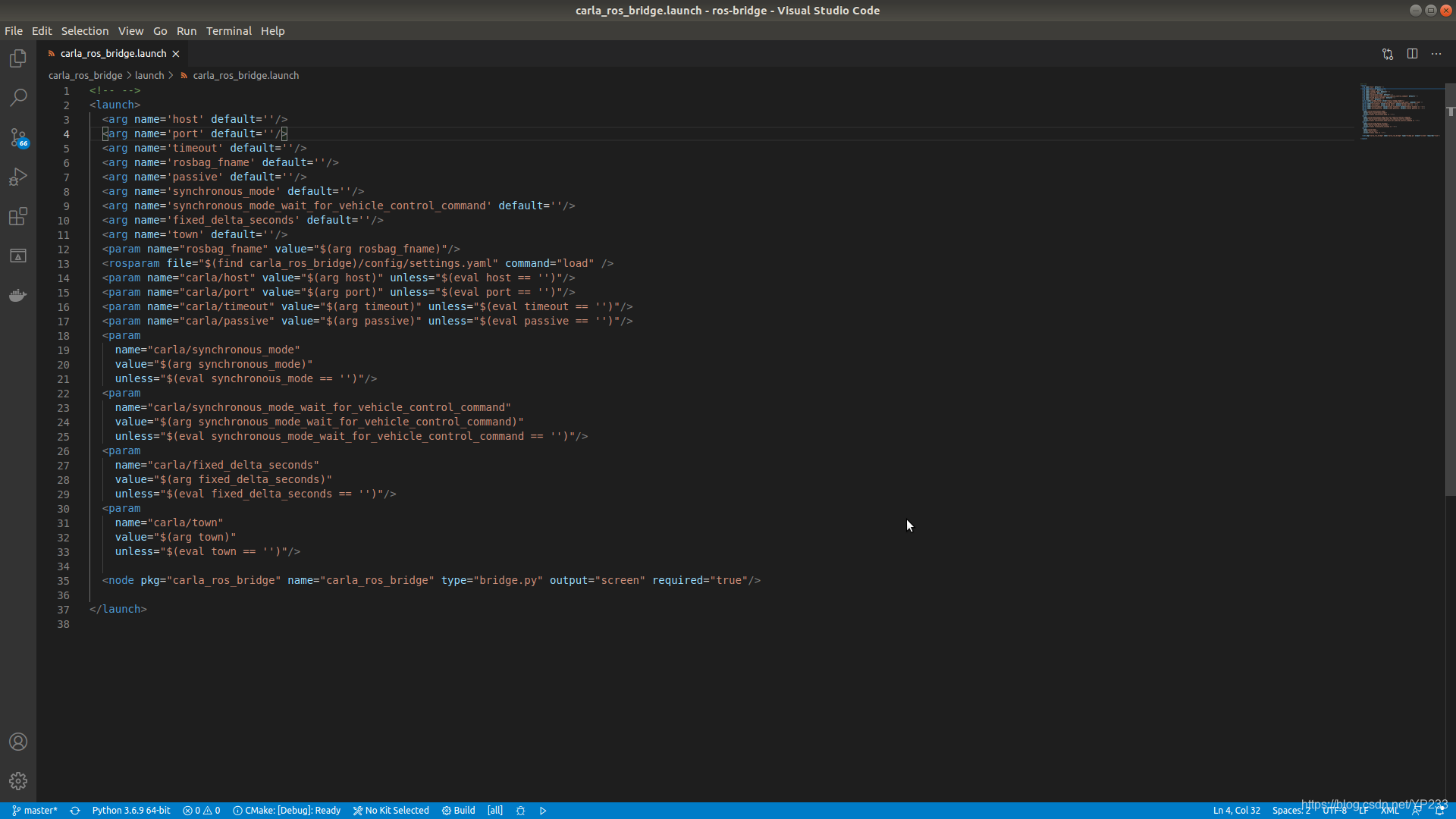Click launch folder in breadcrumb
The height and width of the screenshot is (819, 1456).
pos(149,75)
